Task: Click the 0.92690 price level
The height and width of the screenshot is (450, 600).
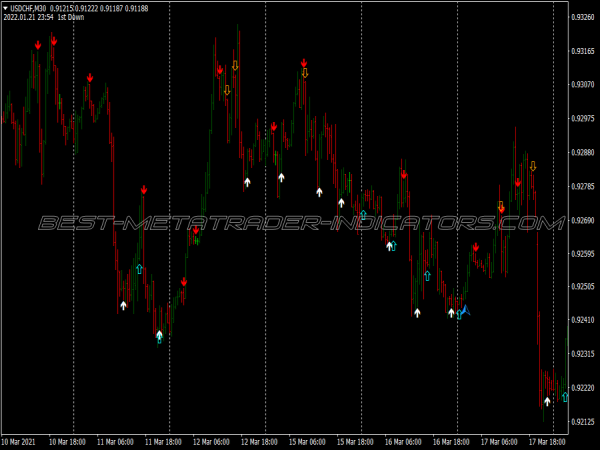Action: (x=583, y=220)
